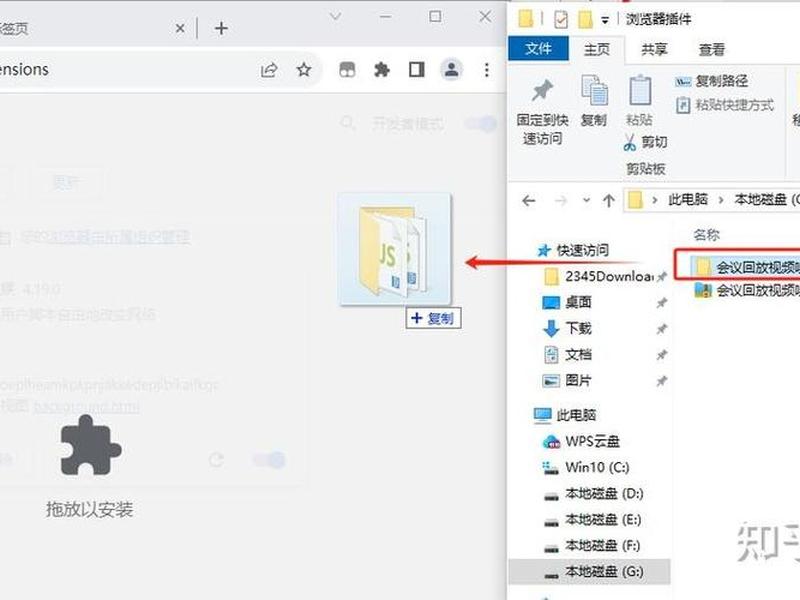Go forward in Explorer navigation
This screenshot has width=800, height=600.
[x=561, y=201]
